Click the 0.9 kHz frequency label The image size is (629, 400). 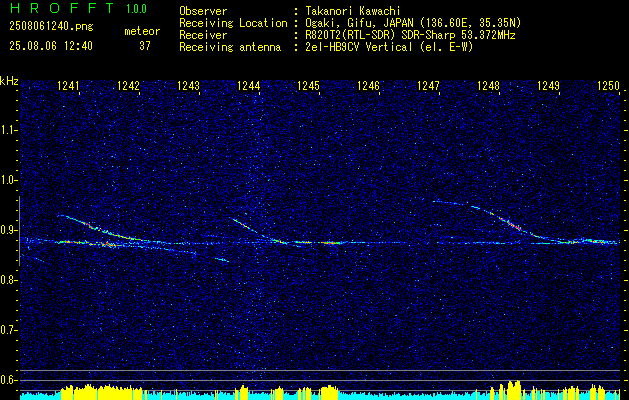pyautogui.click(x=7, y=230)
